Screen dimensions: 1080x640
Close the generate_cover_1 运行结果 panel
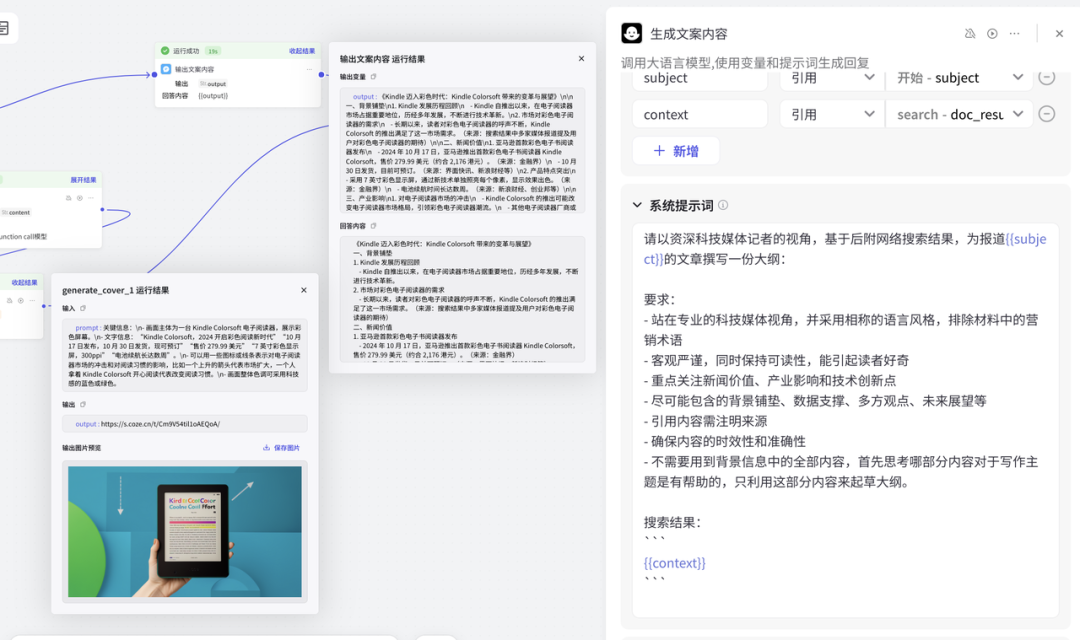304,290
